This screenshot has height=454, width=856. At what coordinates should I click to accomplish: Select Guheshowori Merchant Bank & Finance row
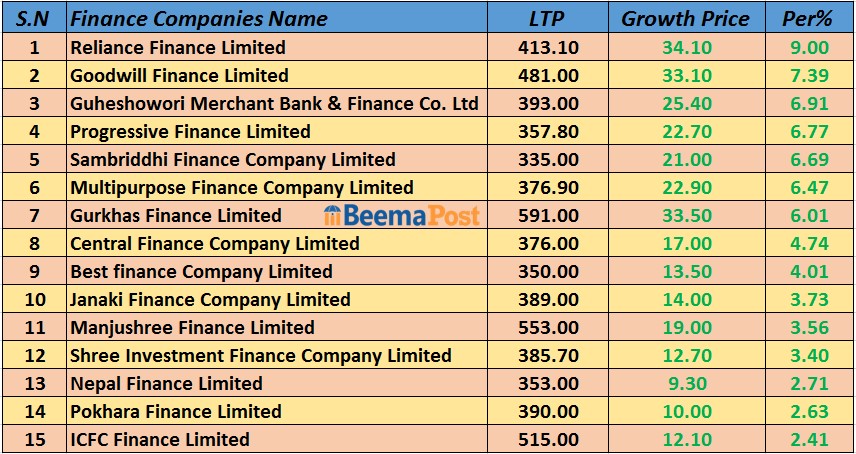(274, 103)
